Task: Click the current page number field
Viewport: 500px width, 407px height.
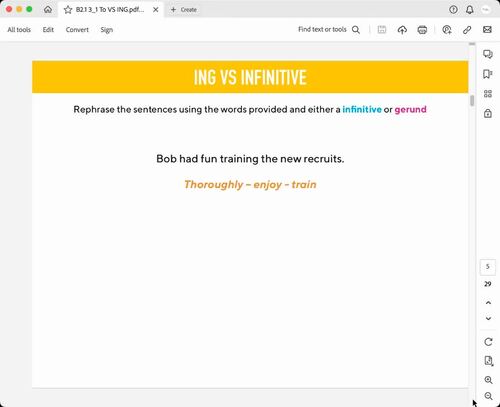Action: [x=488, y=267]
